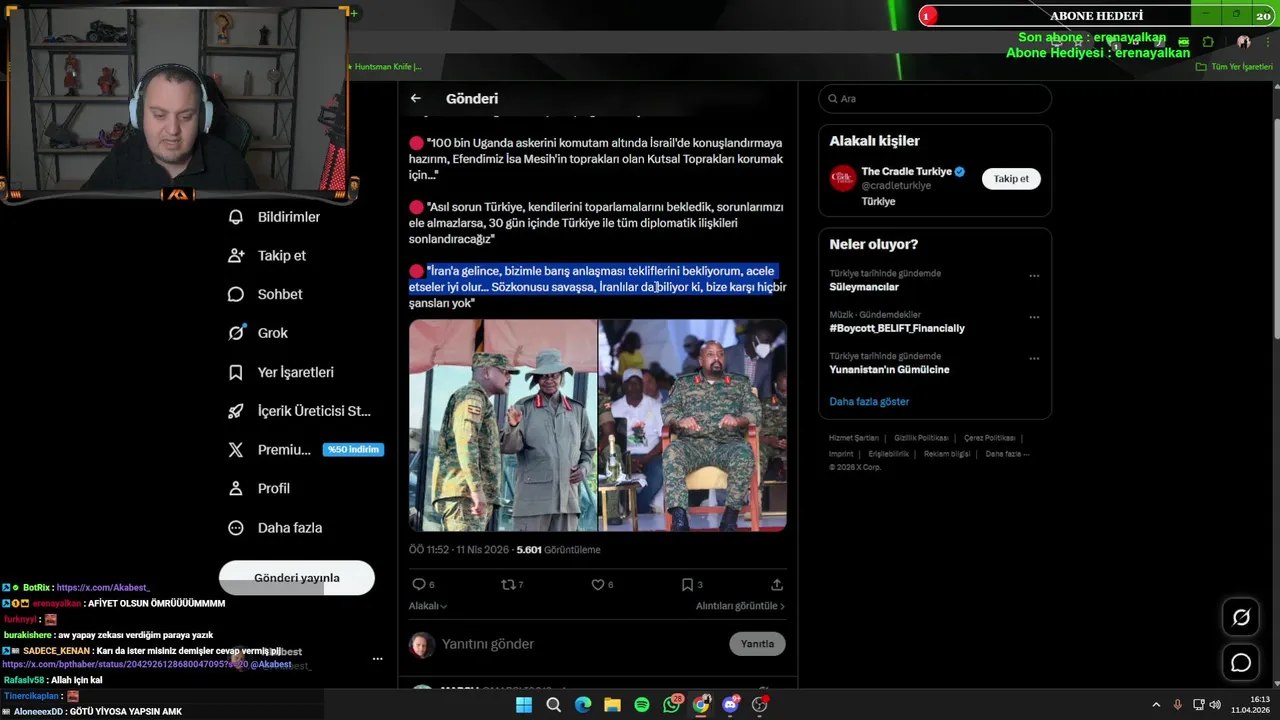Click the Yanıtla reply button
The width and height of the screenshot is (1280, 720).
click(x=757, y=644)
